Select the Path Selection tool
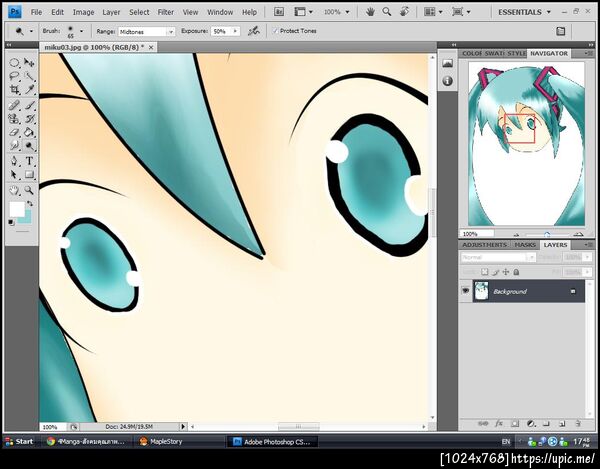This screenshot has height=469, width=600. coord(14,175)
